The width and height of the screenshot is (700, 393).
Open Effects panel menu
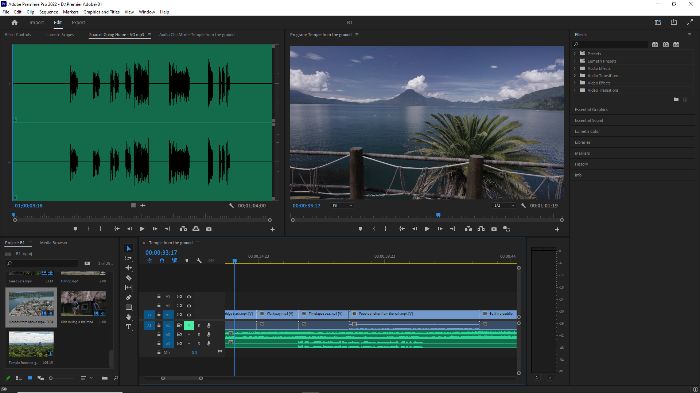(689, 34)
